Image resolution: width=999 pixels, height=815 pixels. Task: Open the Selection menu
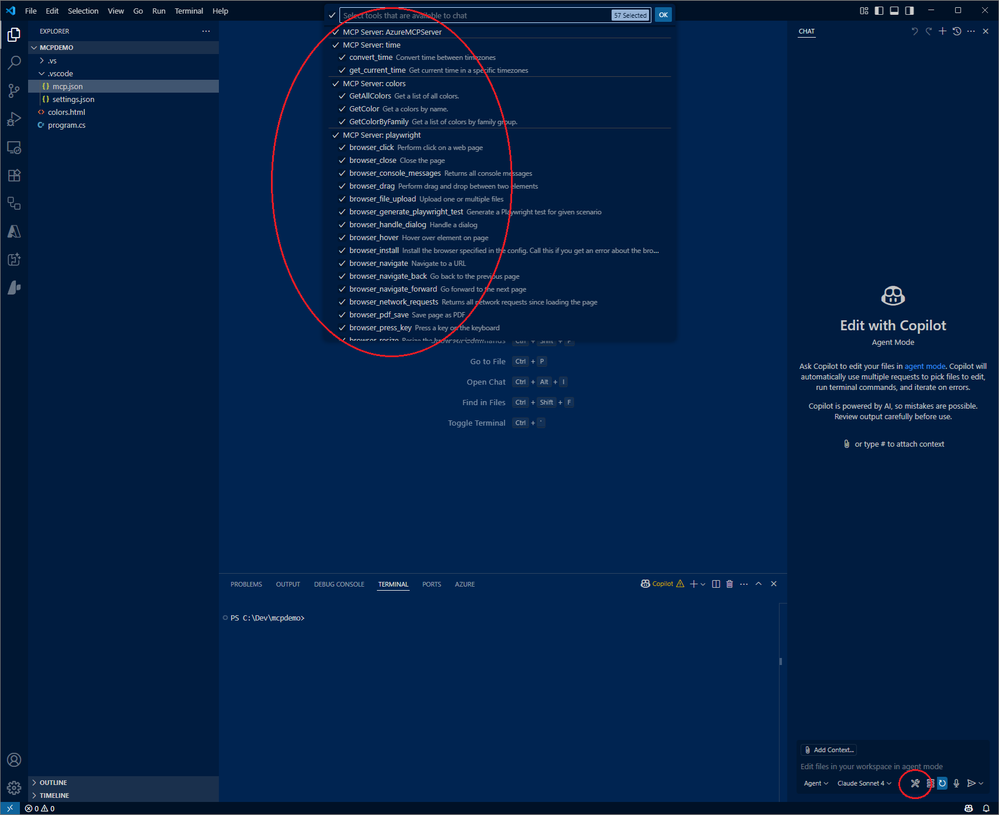(83, 11)
